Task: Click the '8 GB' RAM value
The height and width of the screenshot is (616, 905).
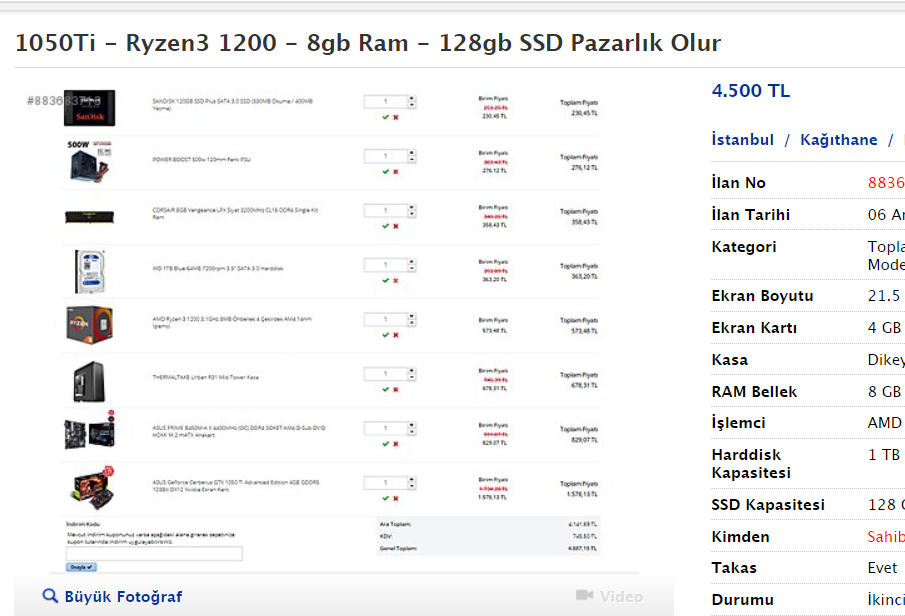Action: 884,391
